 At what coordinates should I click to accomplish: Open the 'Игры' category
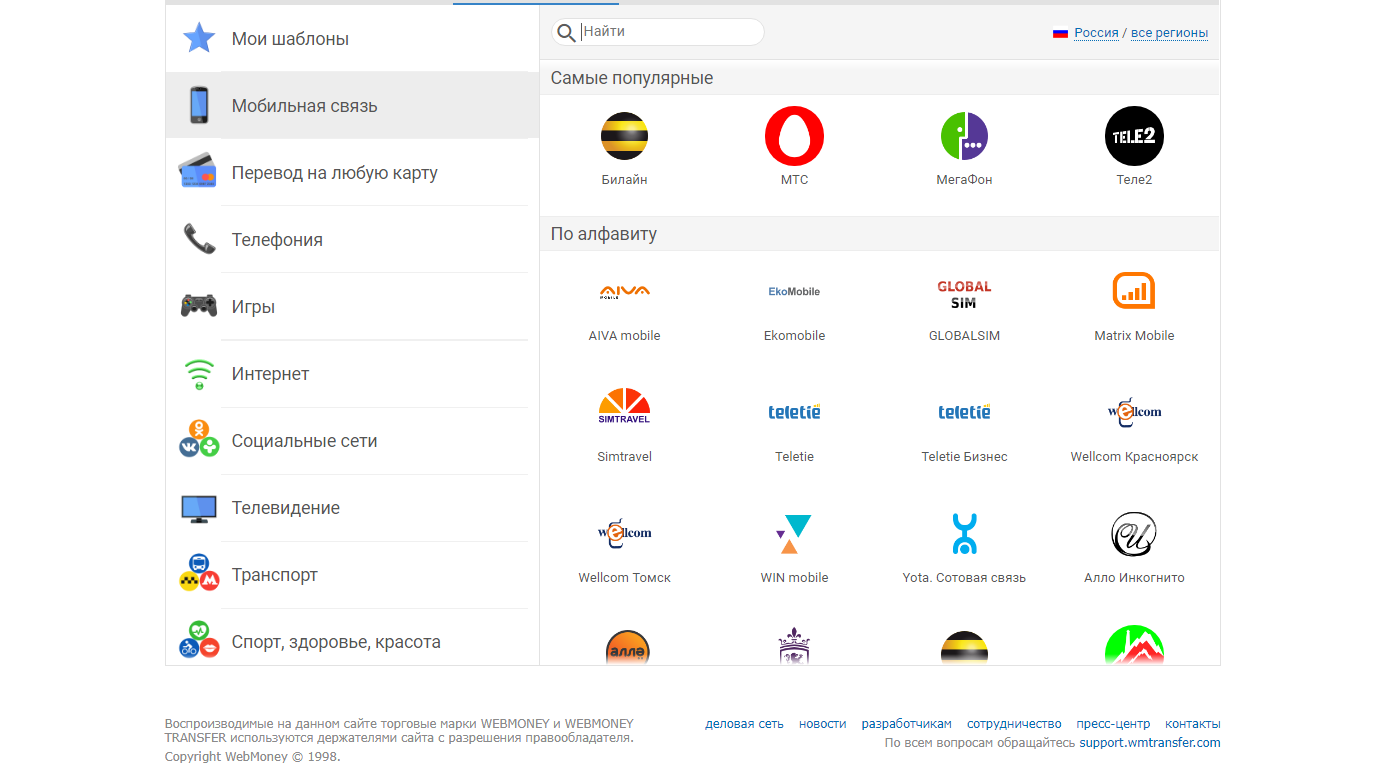click(253, 307)
